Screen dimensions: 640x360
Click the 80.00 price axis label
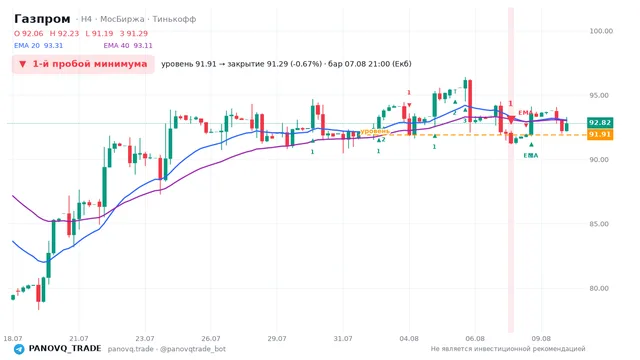(x=598, y=288)
